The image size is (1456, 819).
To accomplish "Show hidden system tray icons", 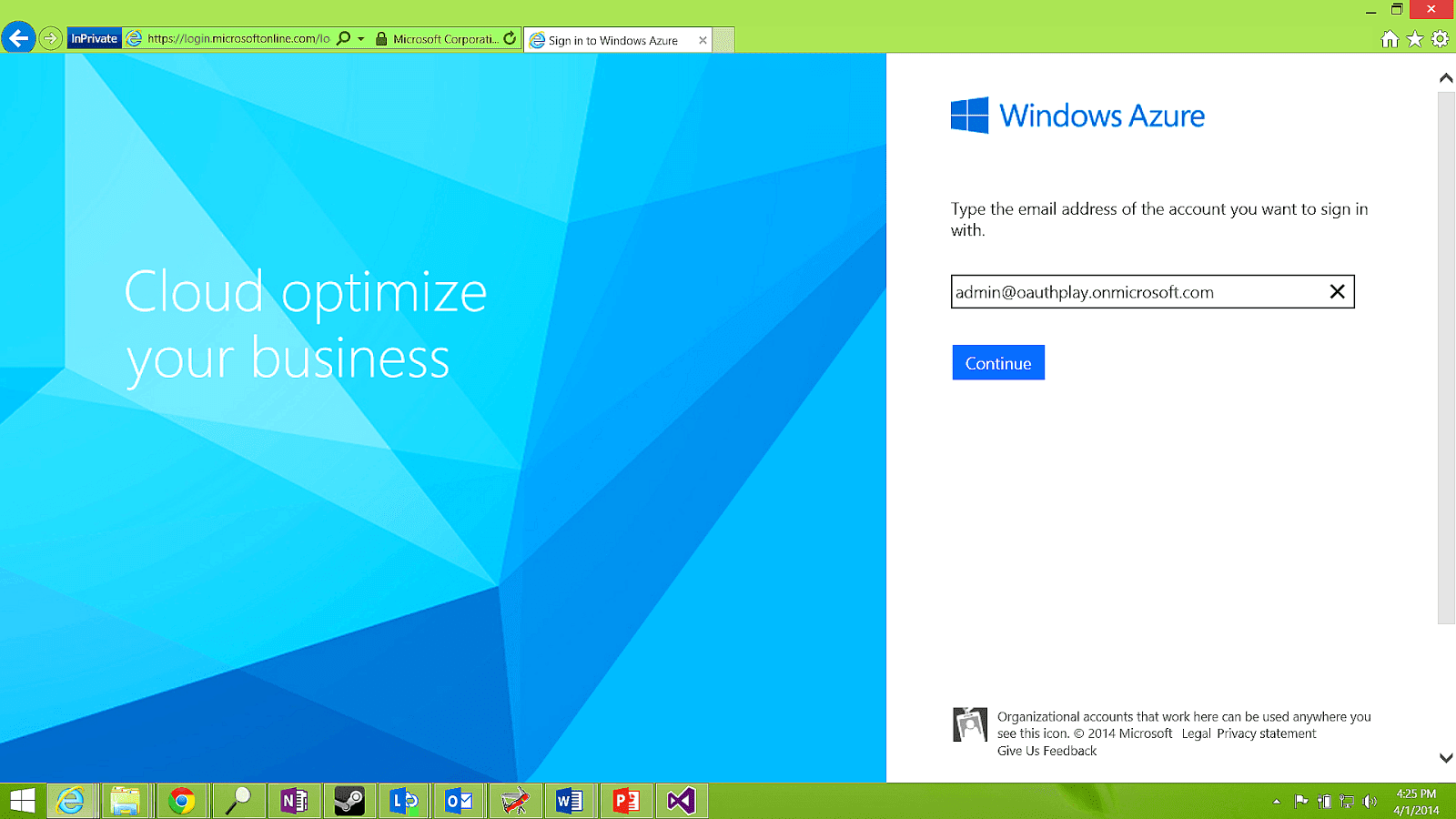I will tap(1277, 802).
